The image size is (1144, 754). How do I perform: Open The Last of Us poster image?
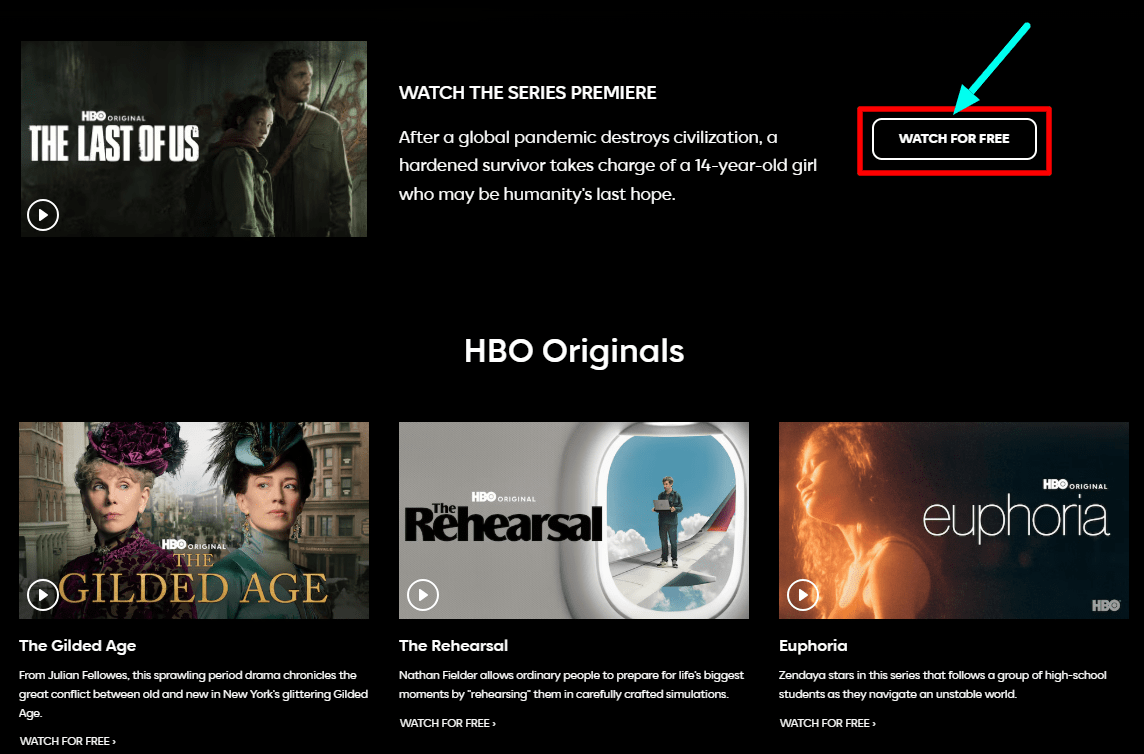[194, 139]
